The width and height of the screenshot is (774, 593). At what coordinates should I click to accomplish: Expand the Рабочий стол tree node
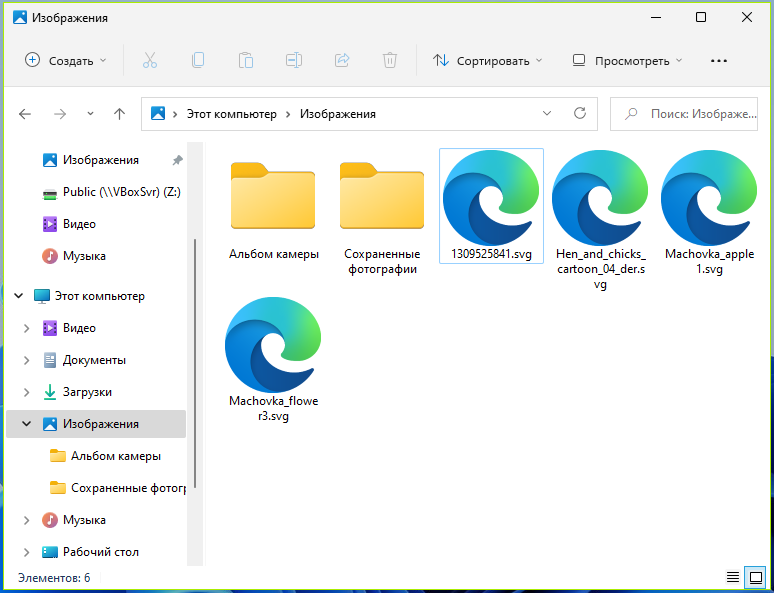click(x=27, y=552)
